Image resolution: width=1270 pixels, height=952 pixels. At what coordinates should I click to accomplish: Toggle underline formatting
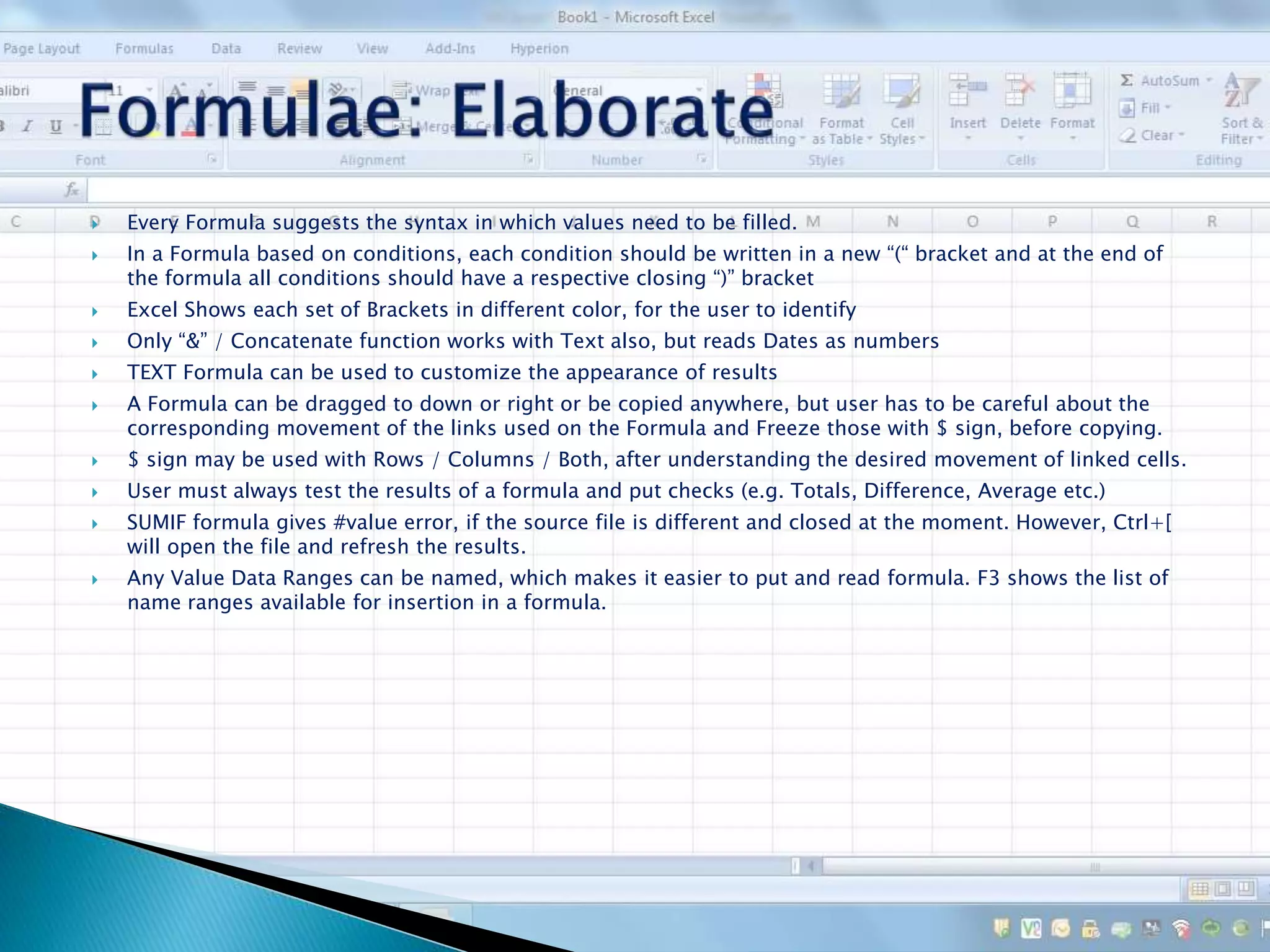pyautogui.click(x=56, y=126)
